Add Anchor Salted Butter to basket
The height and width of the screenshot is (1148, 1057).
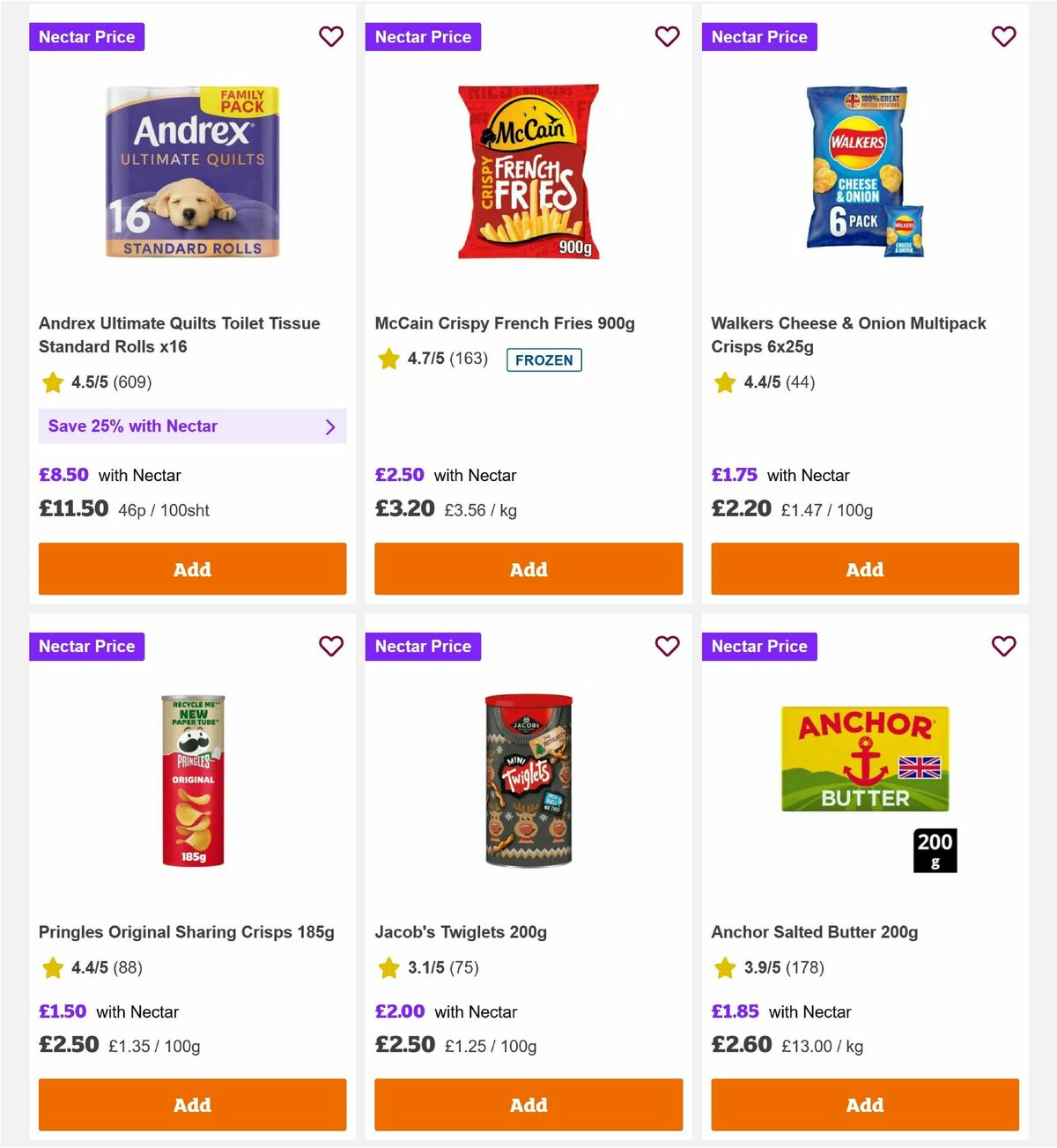tap(864, 1105)
